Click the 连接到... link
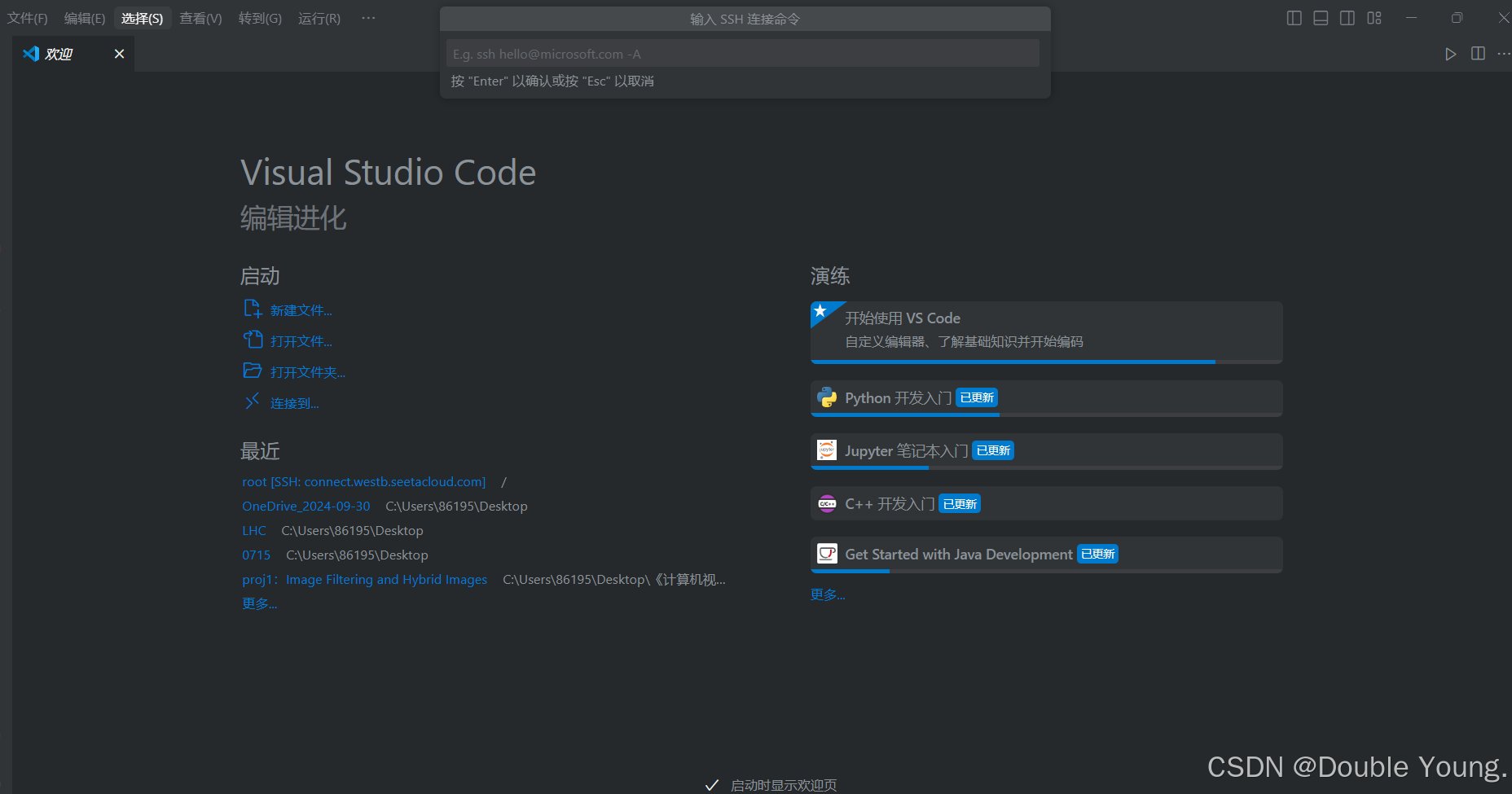Viewport: 1512px width, 794px height. click(295, 403)
